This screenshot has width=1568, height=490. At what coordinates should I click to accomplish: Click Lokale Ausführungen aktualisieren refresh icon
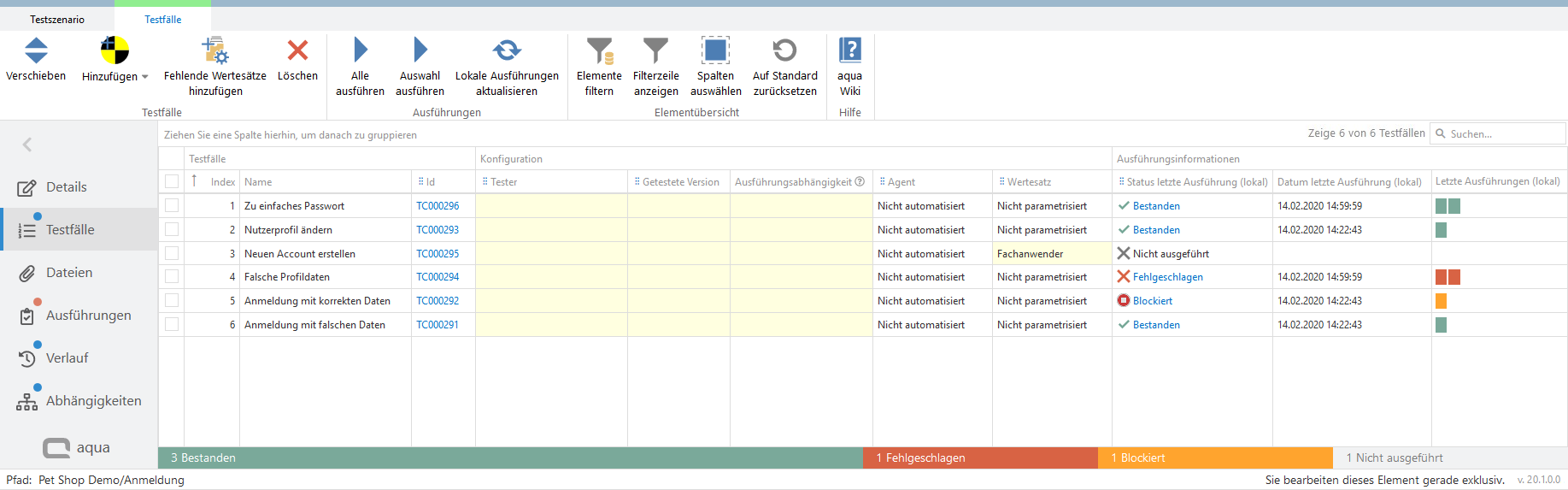pyautogui.click(x=507, y=51)
